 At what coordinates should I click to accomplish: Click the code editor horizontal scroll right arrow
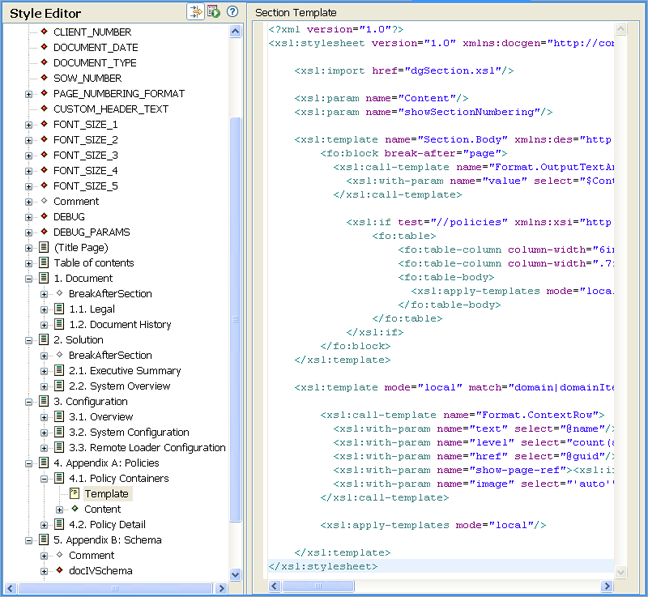point(607,585)
